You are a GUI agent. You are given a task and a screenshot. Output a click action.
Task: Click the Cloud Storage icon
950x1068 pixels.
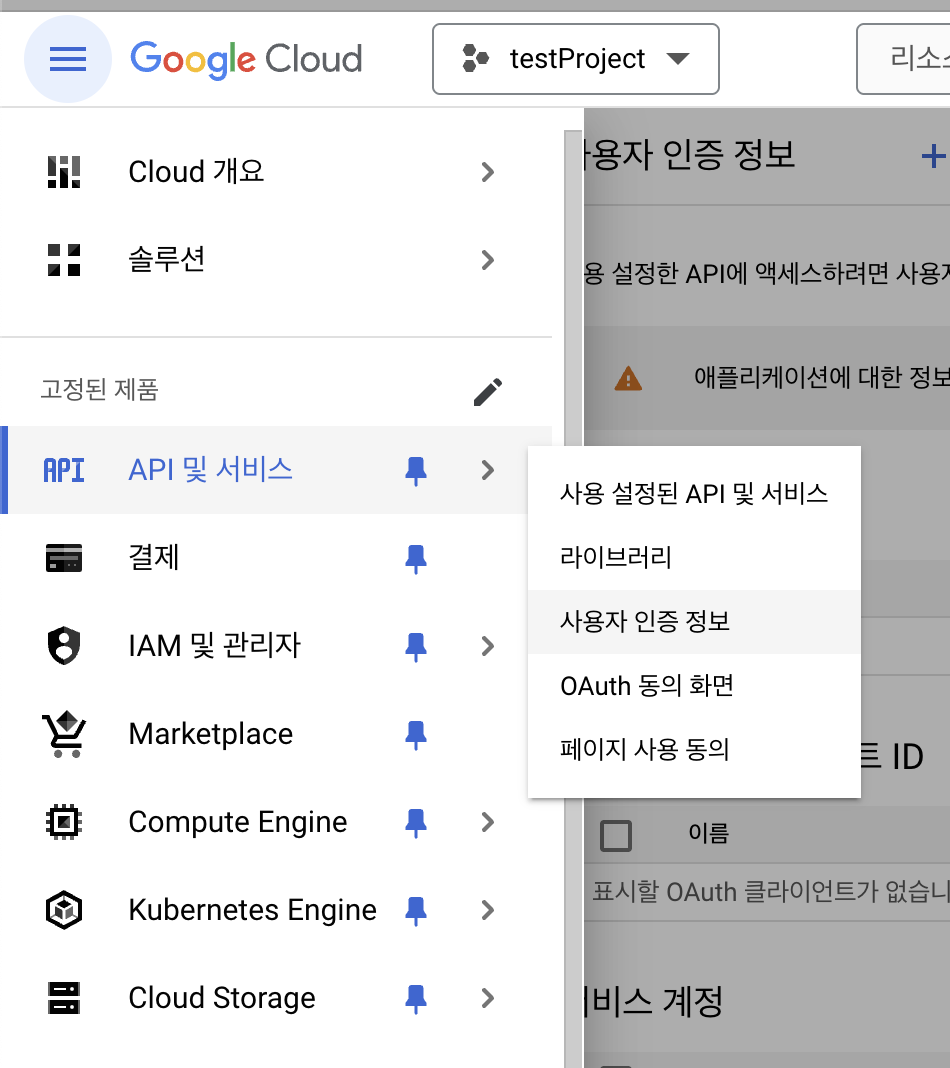(x=64, y=998)
